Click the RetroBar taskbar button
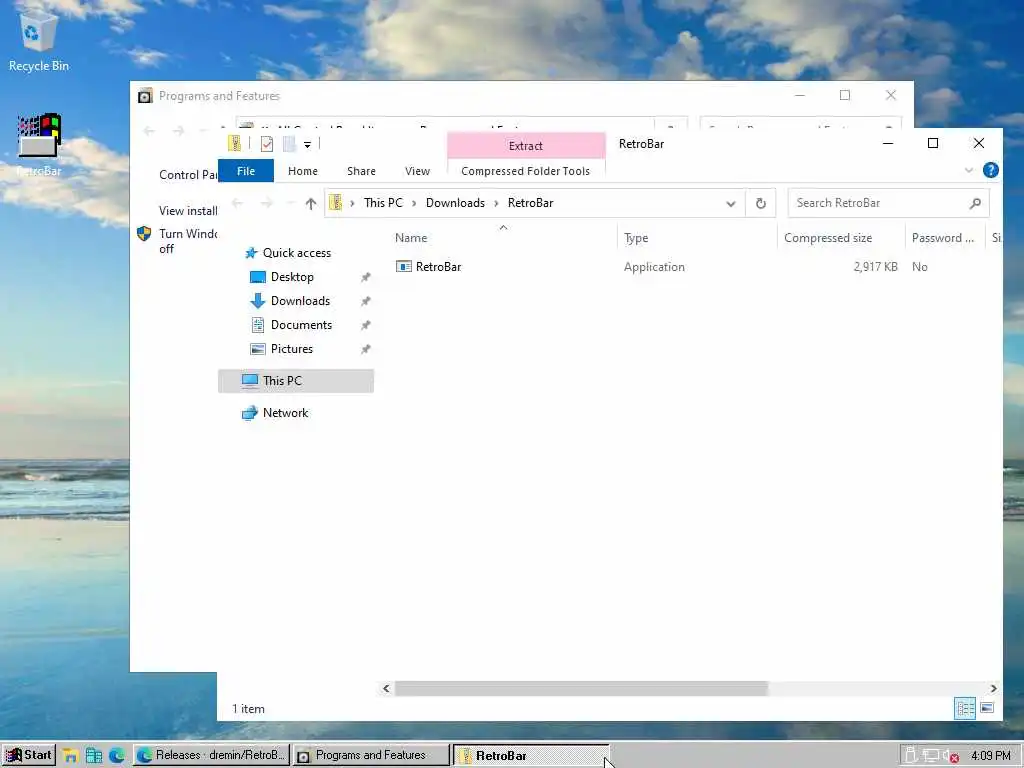 point(531,756)
